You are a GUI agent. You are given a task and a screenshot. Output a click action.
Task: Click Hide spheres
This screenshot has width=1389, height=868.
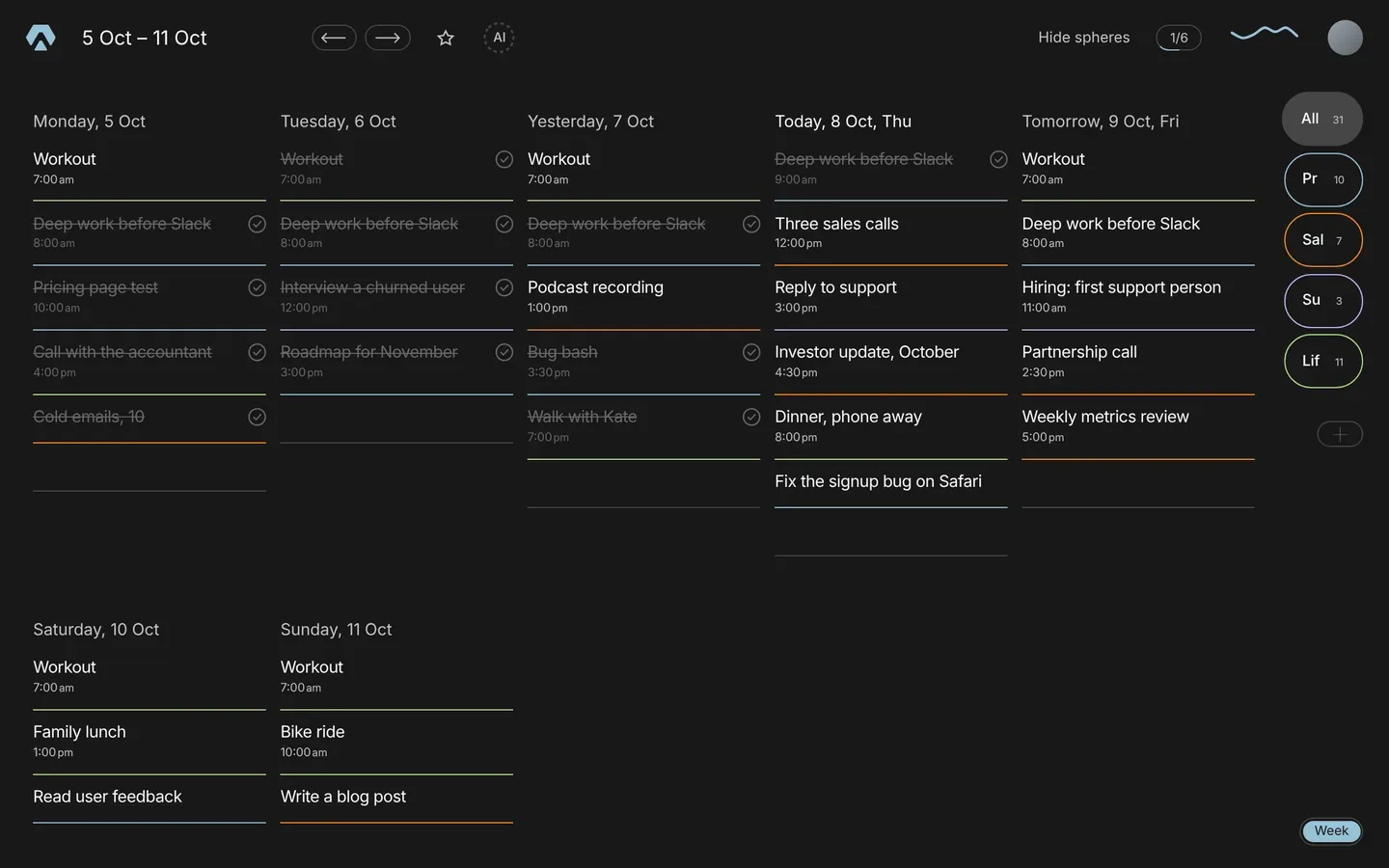click(x=1083, y=38)
